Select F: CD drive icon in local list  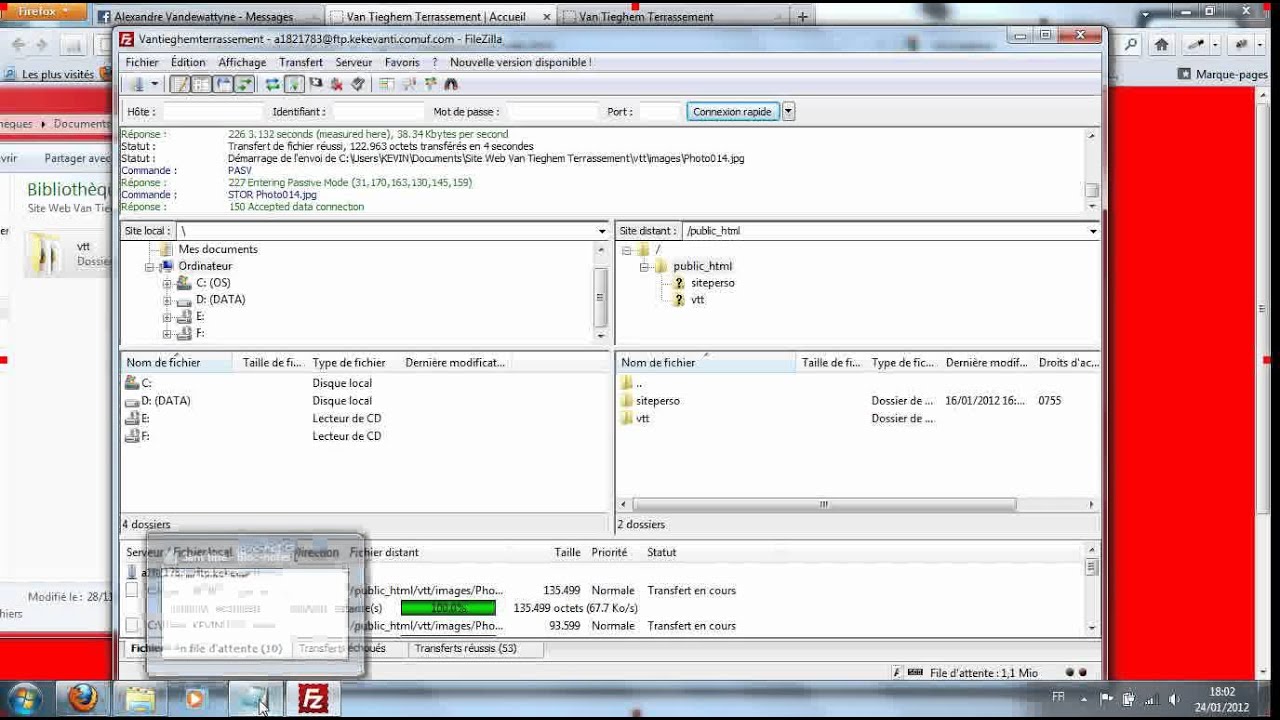(132, 436)
